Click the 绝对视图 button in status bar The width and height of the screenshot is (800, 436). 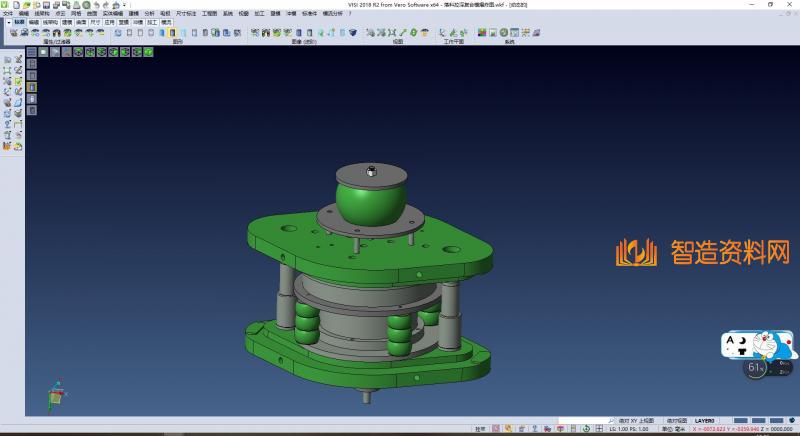pos(678,420)
